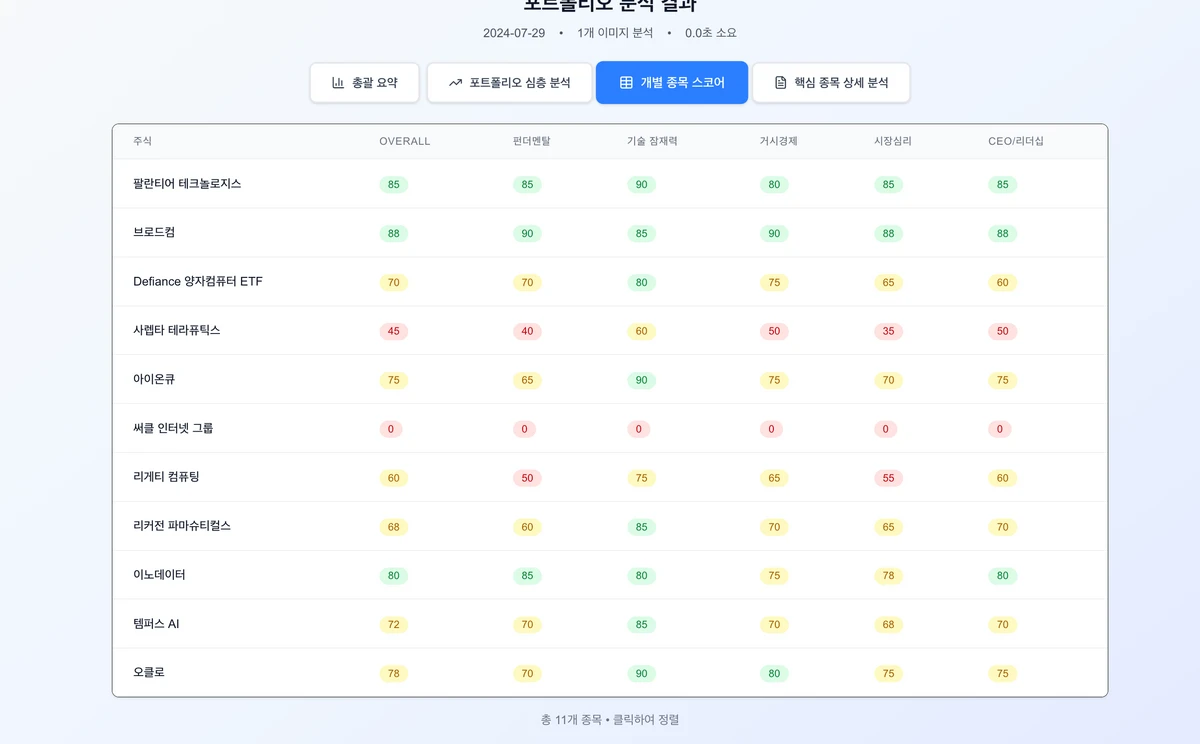The height and width of the screenshot is (744, 1200).
Task: Select the 이노데이터 row name
Action: (x=159, y=575)
